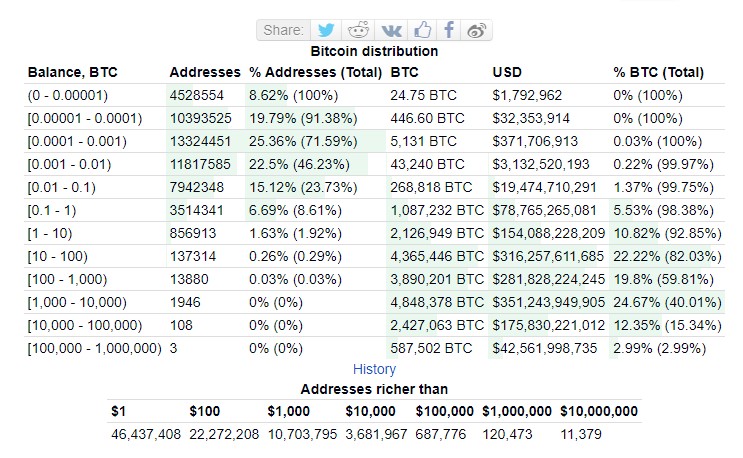The image size is (743, 458).
Task: Select the '[0.0001 - 0.001)' balance range
Action: click(x=77, y=142)
